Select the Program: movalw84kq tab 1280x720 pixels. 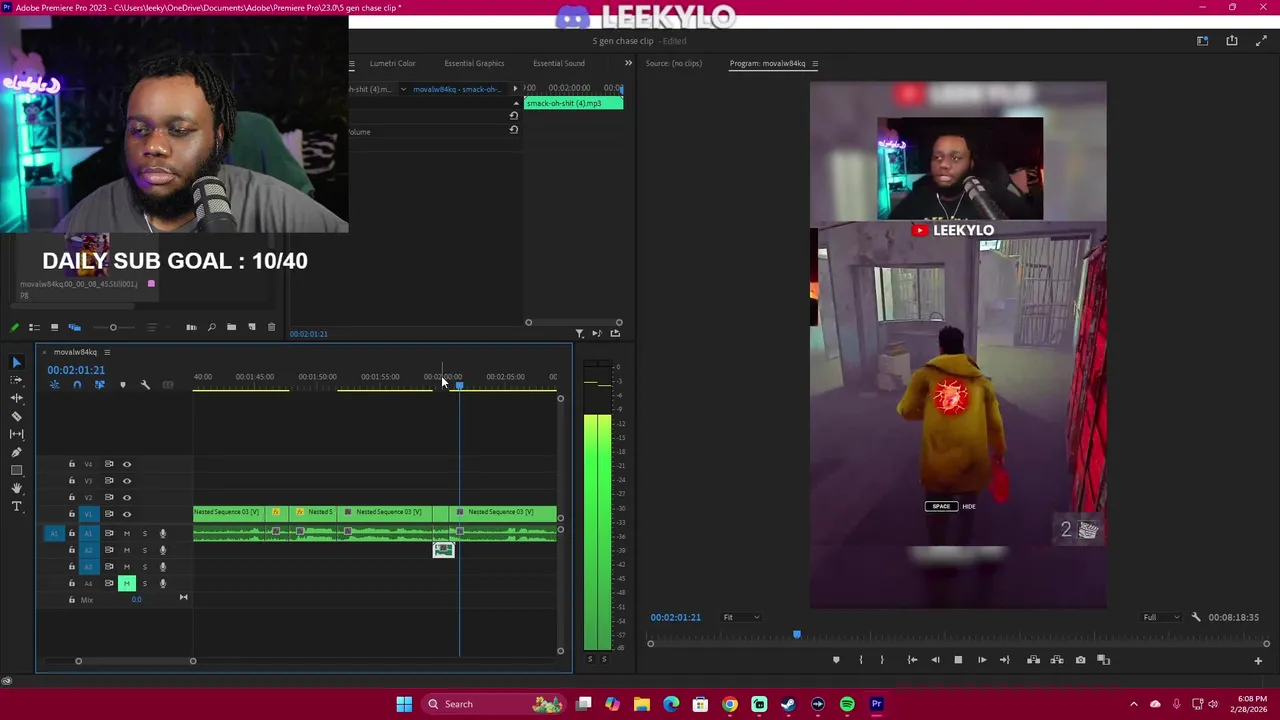(767, 63)
